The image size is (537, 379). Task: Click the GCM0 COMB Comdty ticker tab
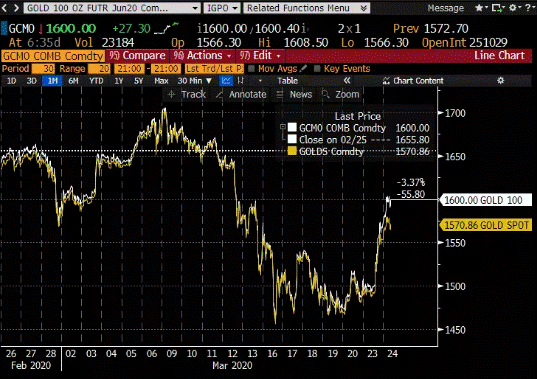pyautogui.click(x=53, y=56)
